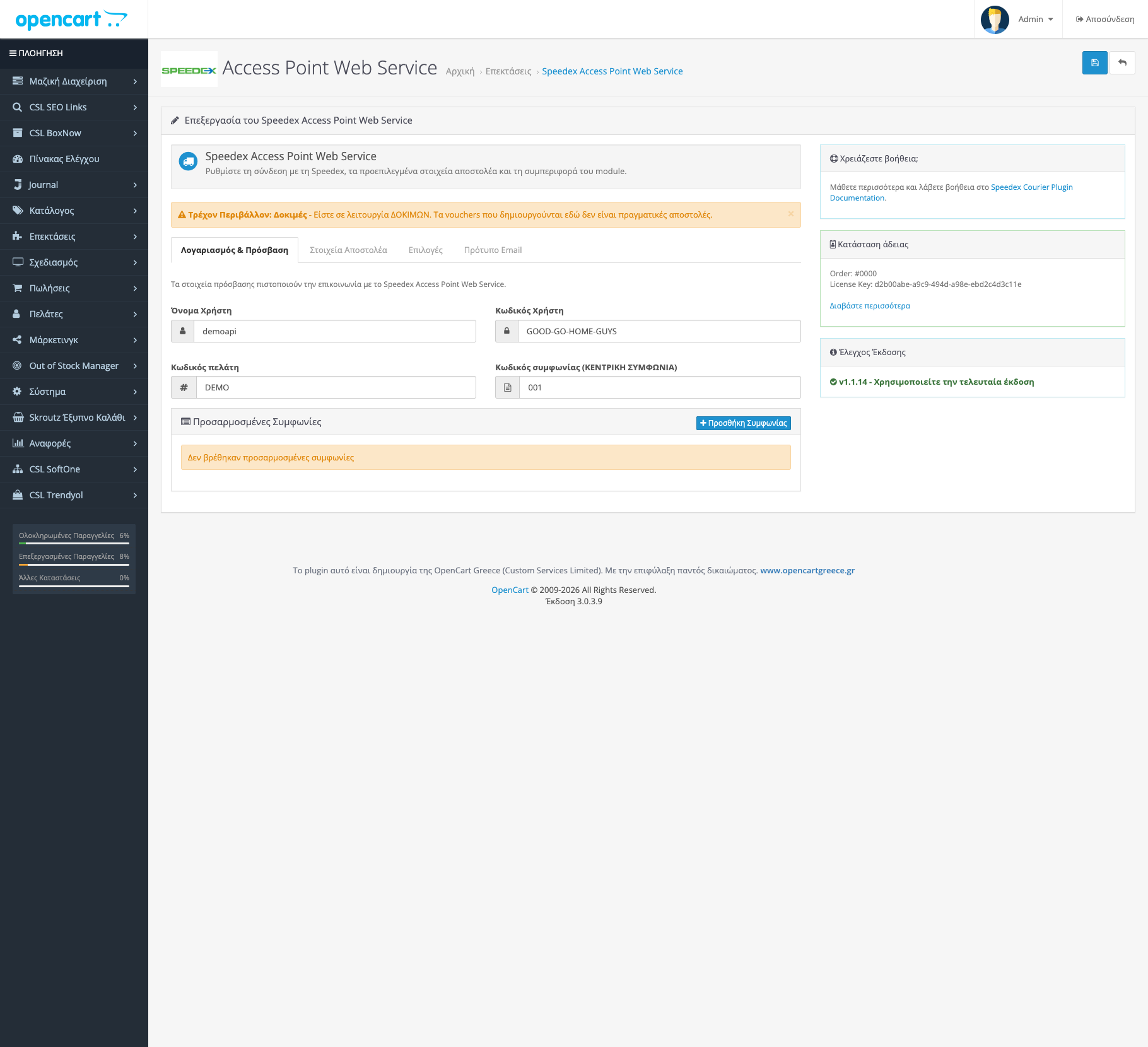1148x1047 pixels.
Task: Click the Σύστημα gear icon
Action: tap(18, 392)
